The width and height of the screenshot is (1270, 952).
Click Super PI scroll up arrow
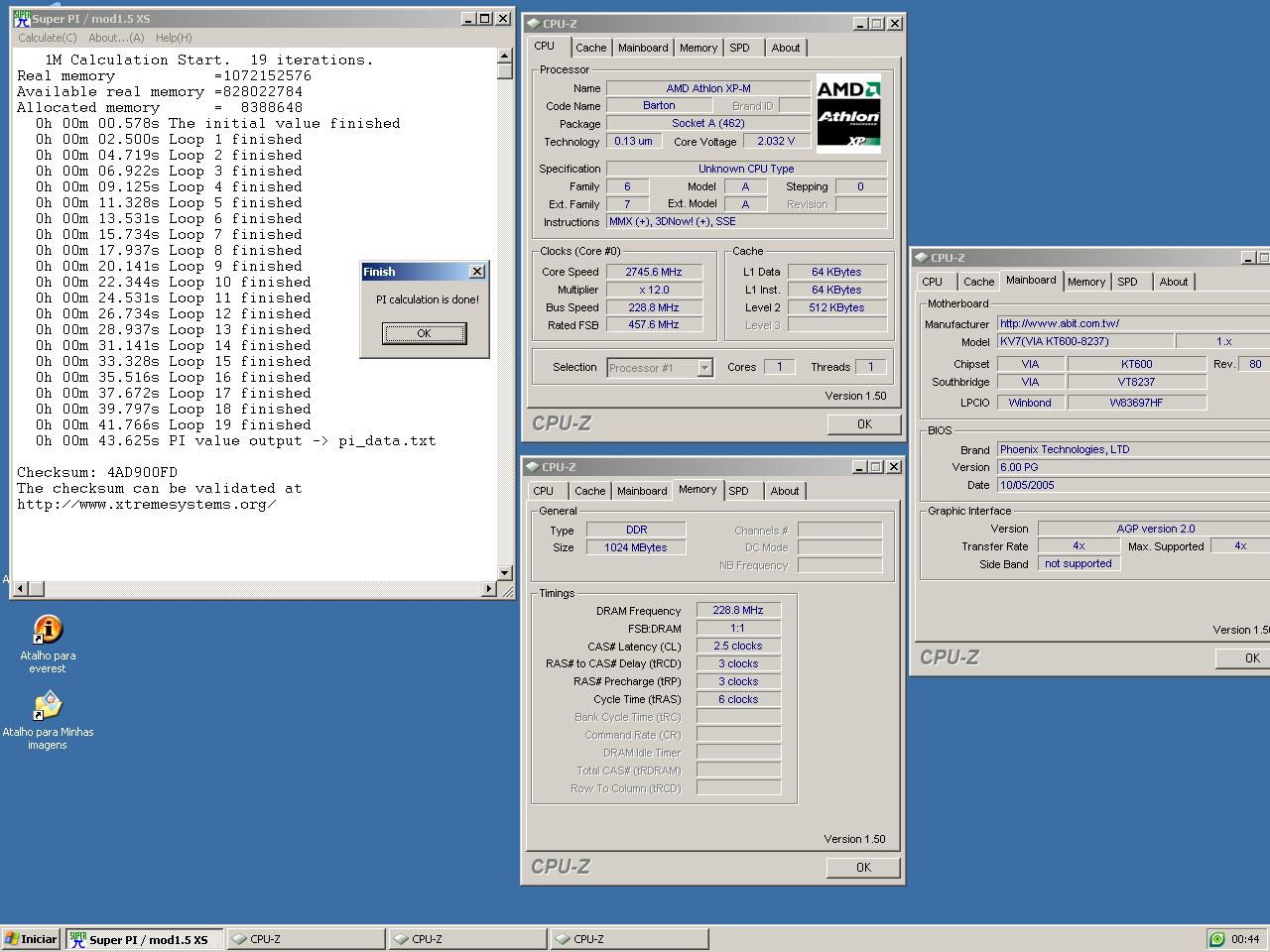coord(504,56)
